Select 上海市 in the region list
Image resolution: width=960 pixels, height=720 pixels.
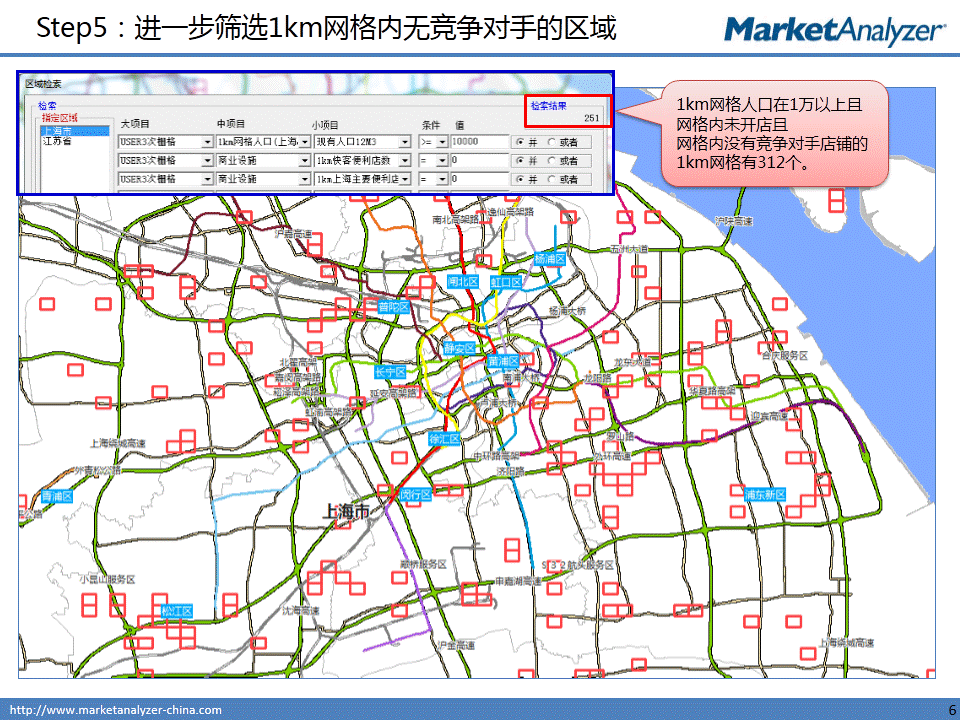tap(56, 131)
